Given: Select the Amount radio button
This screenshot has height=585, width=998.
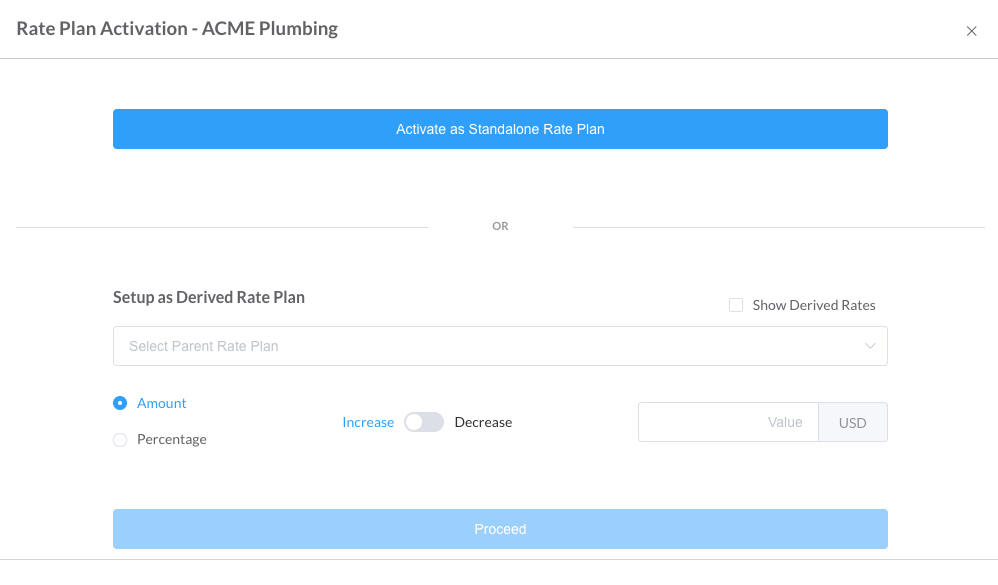Looking at the screenshot, I should point(119,403).
